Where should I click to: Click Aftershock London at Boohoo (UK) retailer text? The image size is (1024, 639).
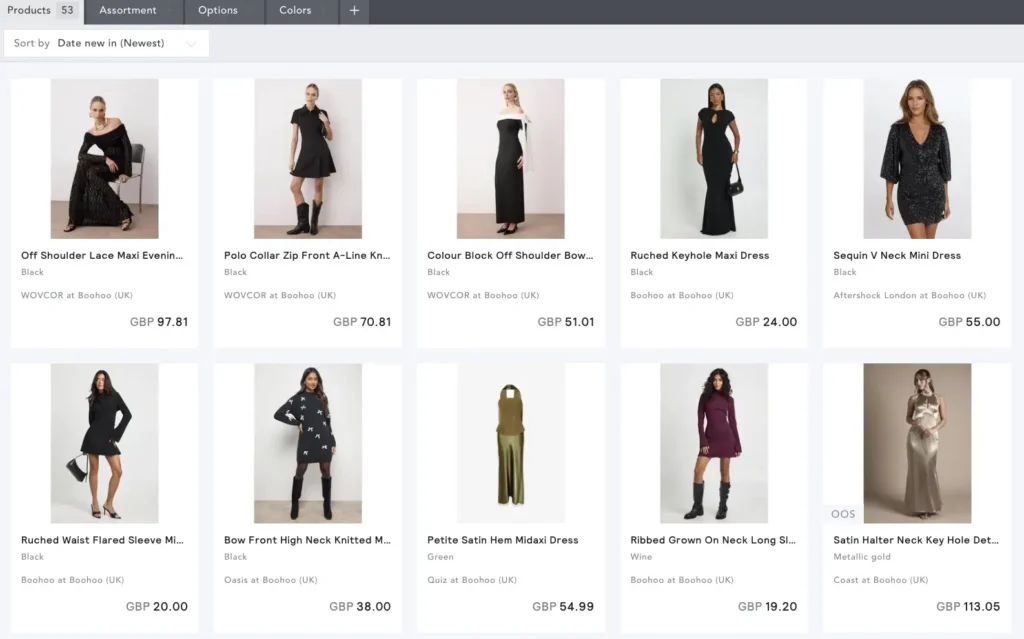pos(909,296)
